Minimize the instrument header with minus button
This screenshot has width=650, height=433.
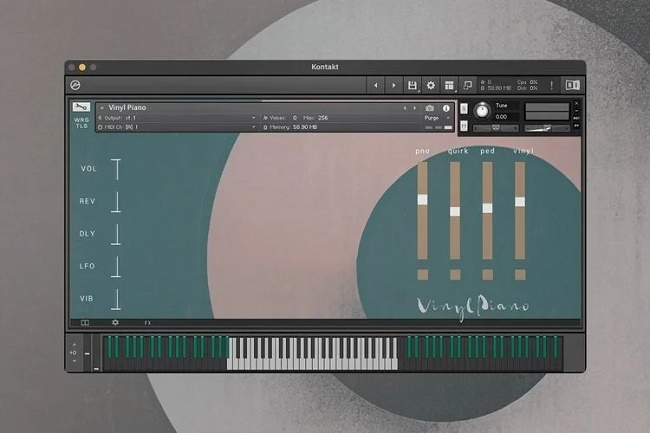point(576,111)
